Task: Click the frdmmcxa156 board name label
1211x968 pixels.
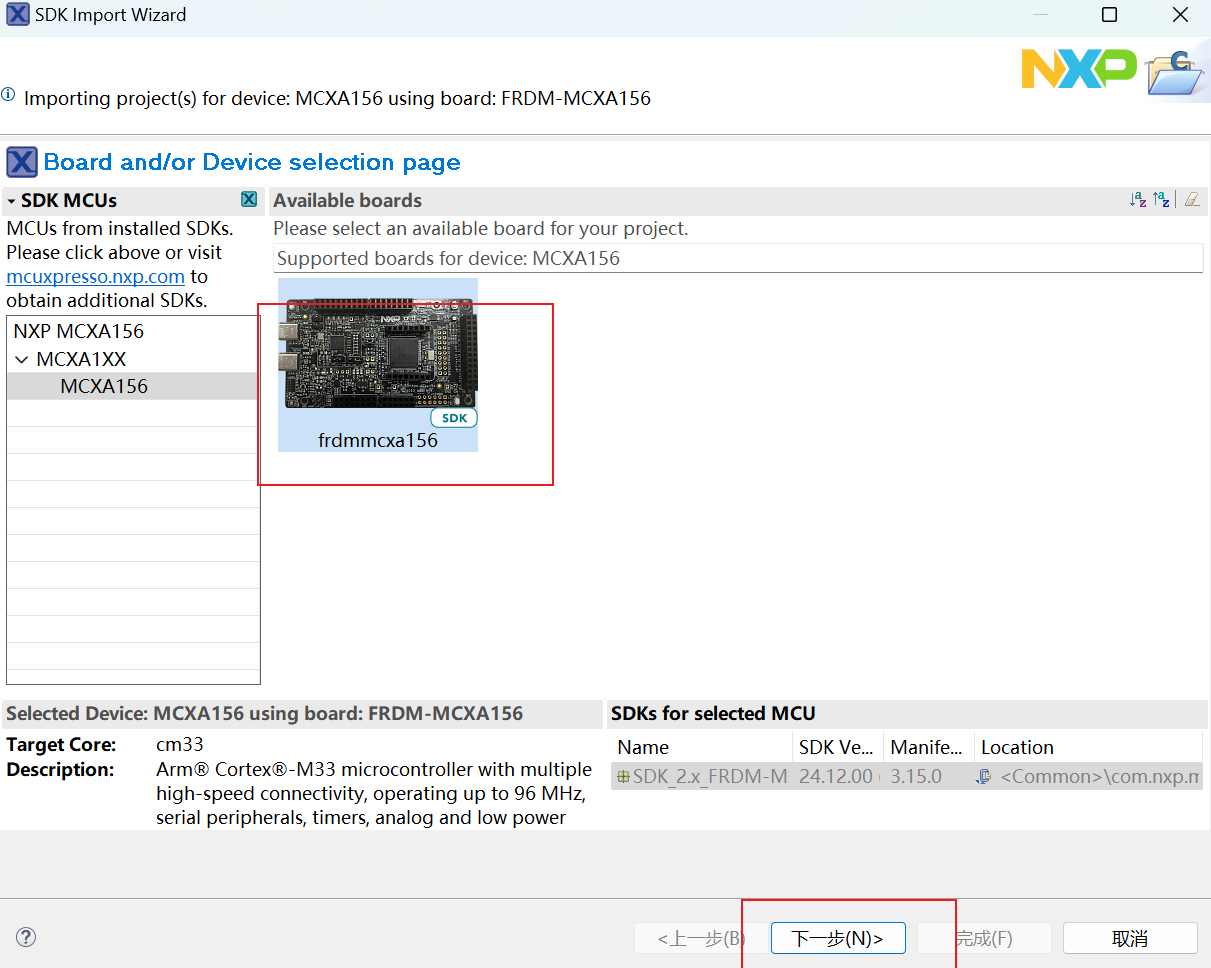Action: (x=378, y=440)
